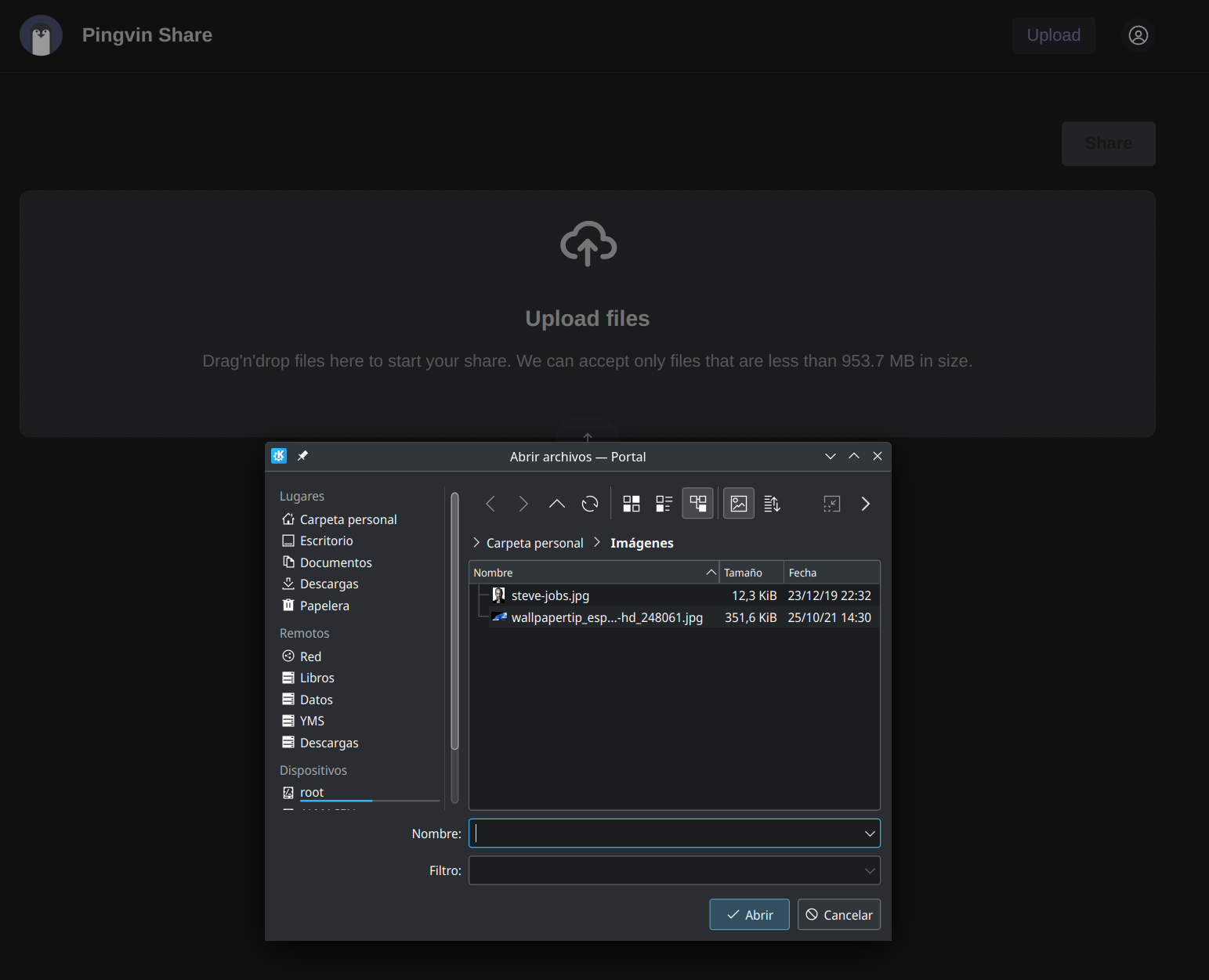The width and height of the screenshot is (1209, 980).
Task: Open the Filtro dropdown list
Action: point(869,870)
